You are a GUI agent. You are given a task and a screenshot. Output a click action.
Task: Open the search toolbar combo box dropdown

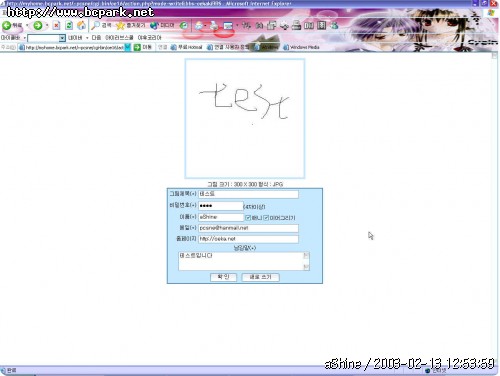[62, 38]
